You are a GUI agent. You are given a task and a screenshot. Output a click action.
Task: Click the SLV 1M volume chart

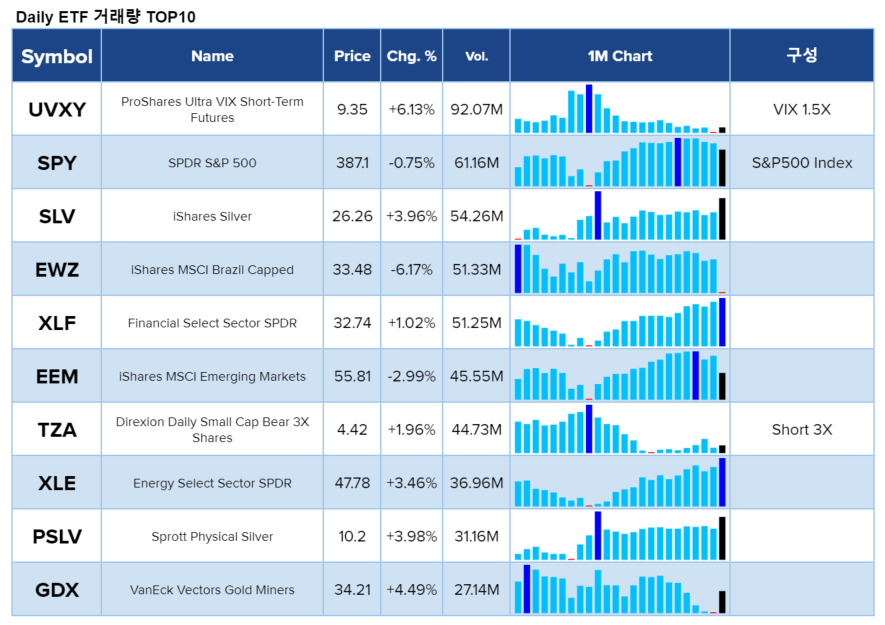coord(620,216)
